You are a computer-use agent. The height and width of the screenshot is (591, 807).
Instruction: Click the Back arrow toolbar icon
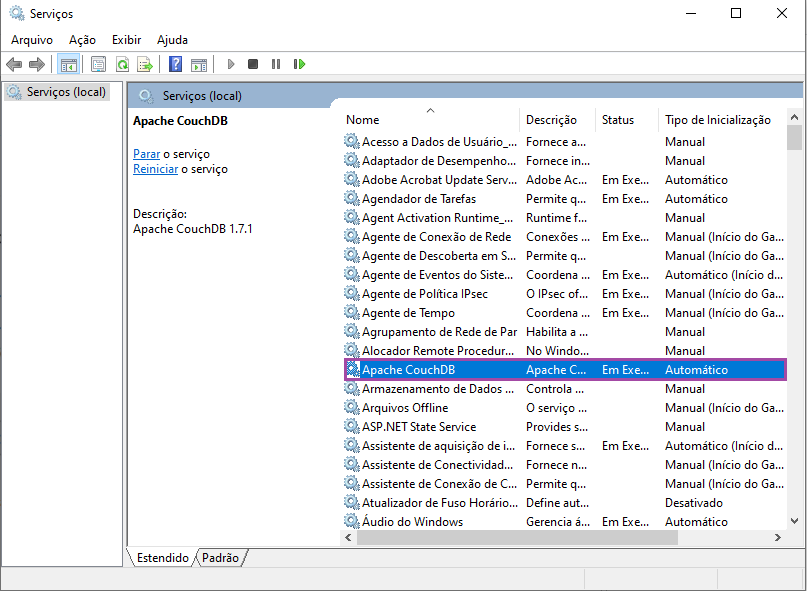coord(14,64)
